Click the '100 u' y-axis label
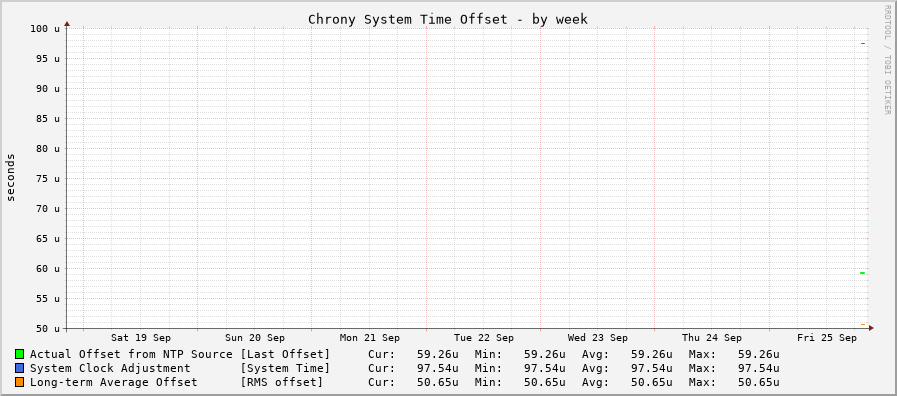This screenshot has height=396, width=897. point(45,29)
